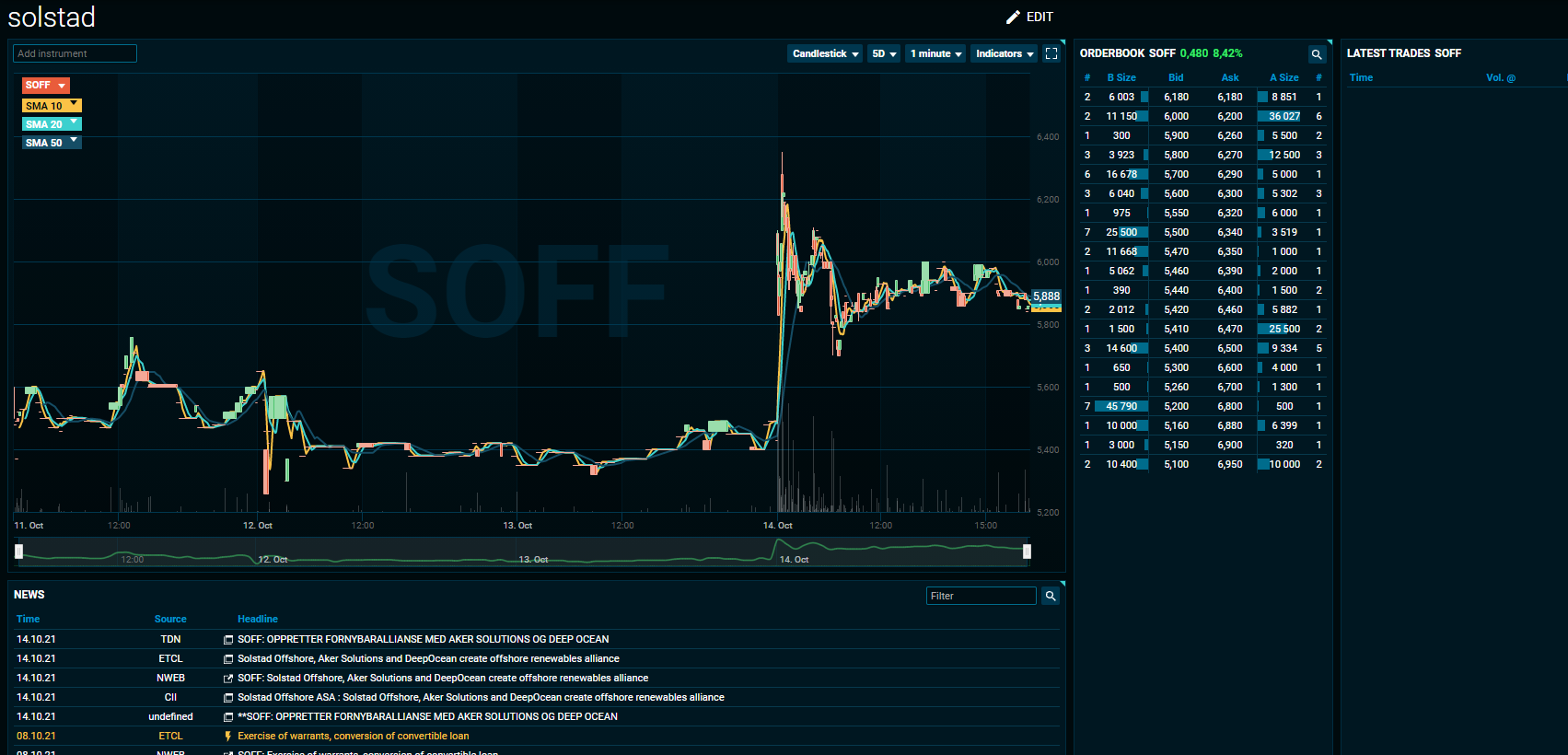This screenshot has width=1568, height=755.
Task: Open the CII news document icon
Action: pos(228,698)
